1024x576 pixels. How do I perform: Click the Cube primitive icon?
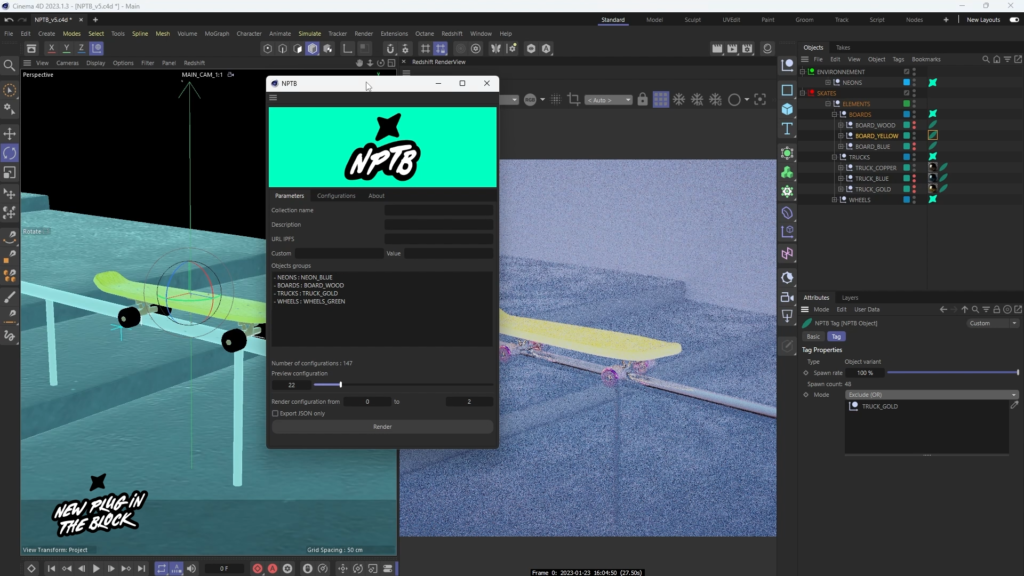pyautogui.click(x=787, y=109)
